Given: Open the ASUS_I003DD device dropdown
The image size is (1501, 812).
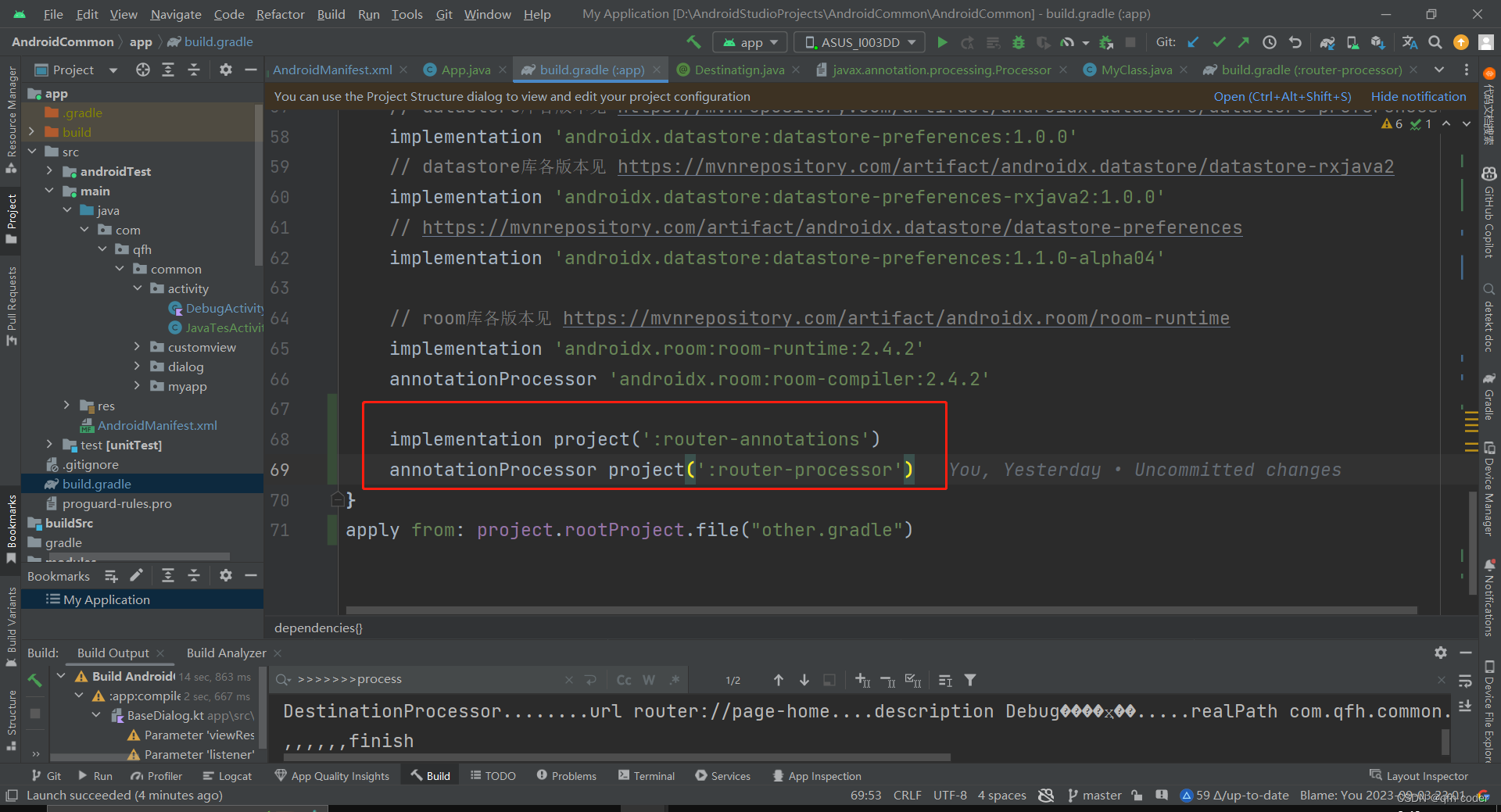Looking at the screenshot, I should (860, 42).
